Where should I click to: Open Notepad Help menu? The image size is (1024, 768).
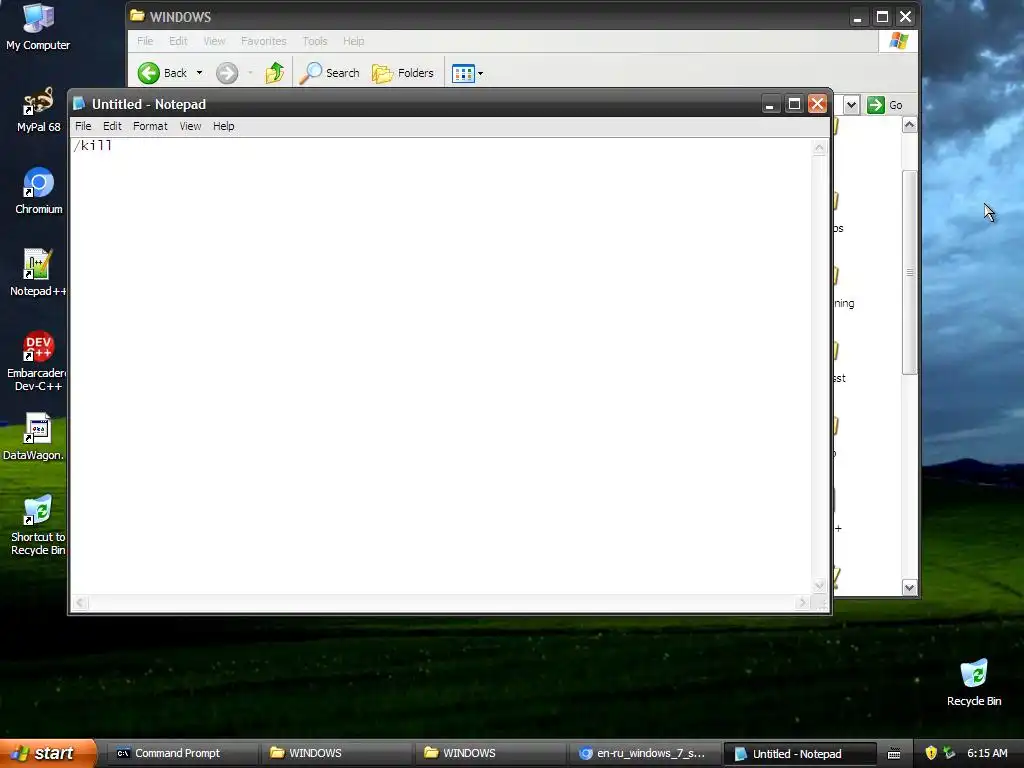pyautogui.click(x=223, y=126)
